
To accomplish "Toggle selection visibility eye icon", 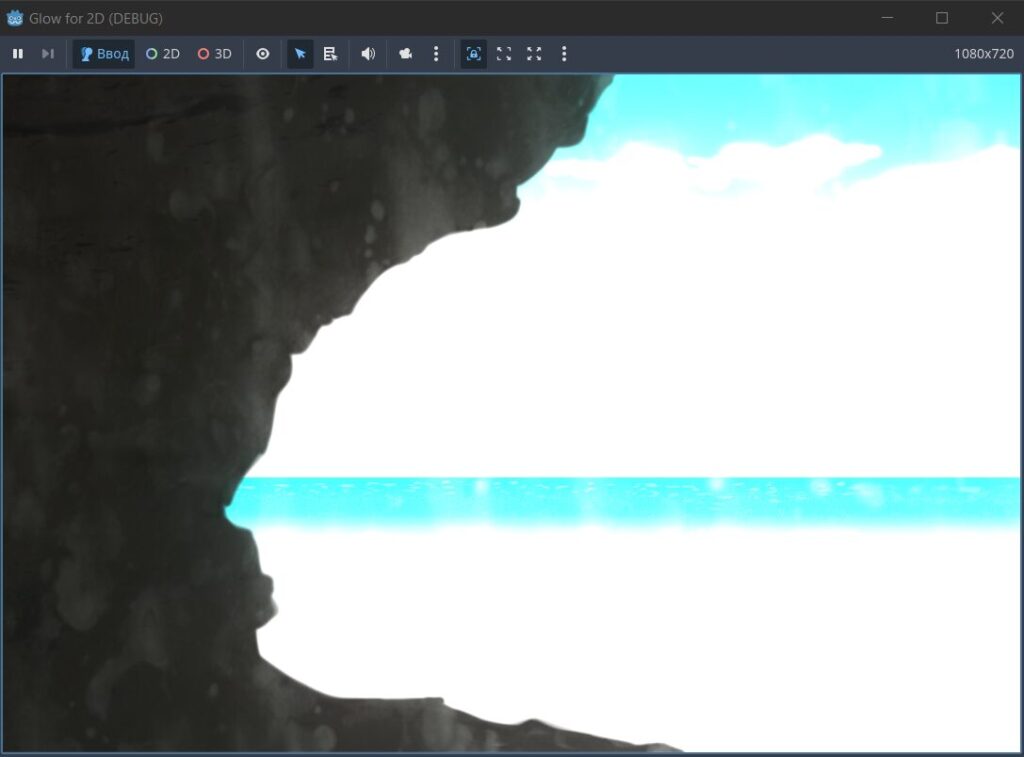I will pos(263,54).
